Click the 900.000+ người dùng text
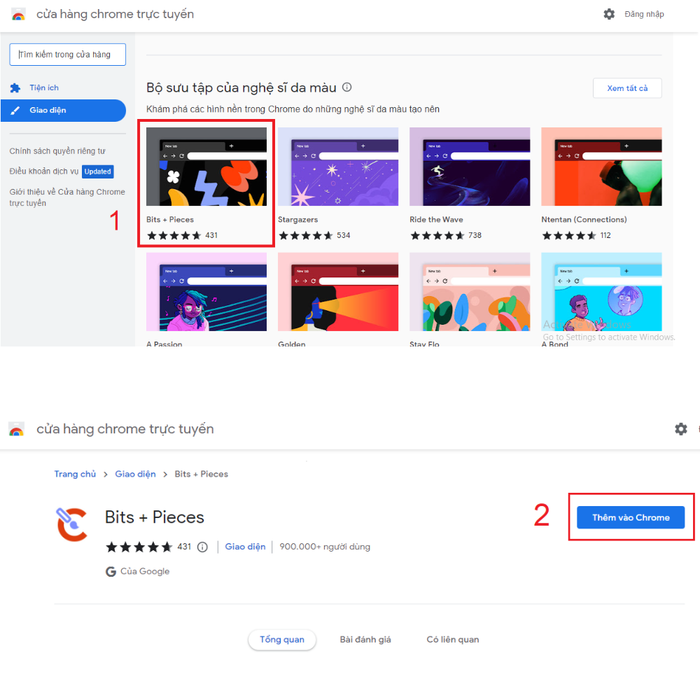 click(x=325, y=547)
